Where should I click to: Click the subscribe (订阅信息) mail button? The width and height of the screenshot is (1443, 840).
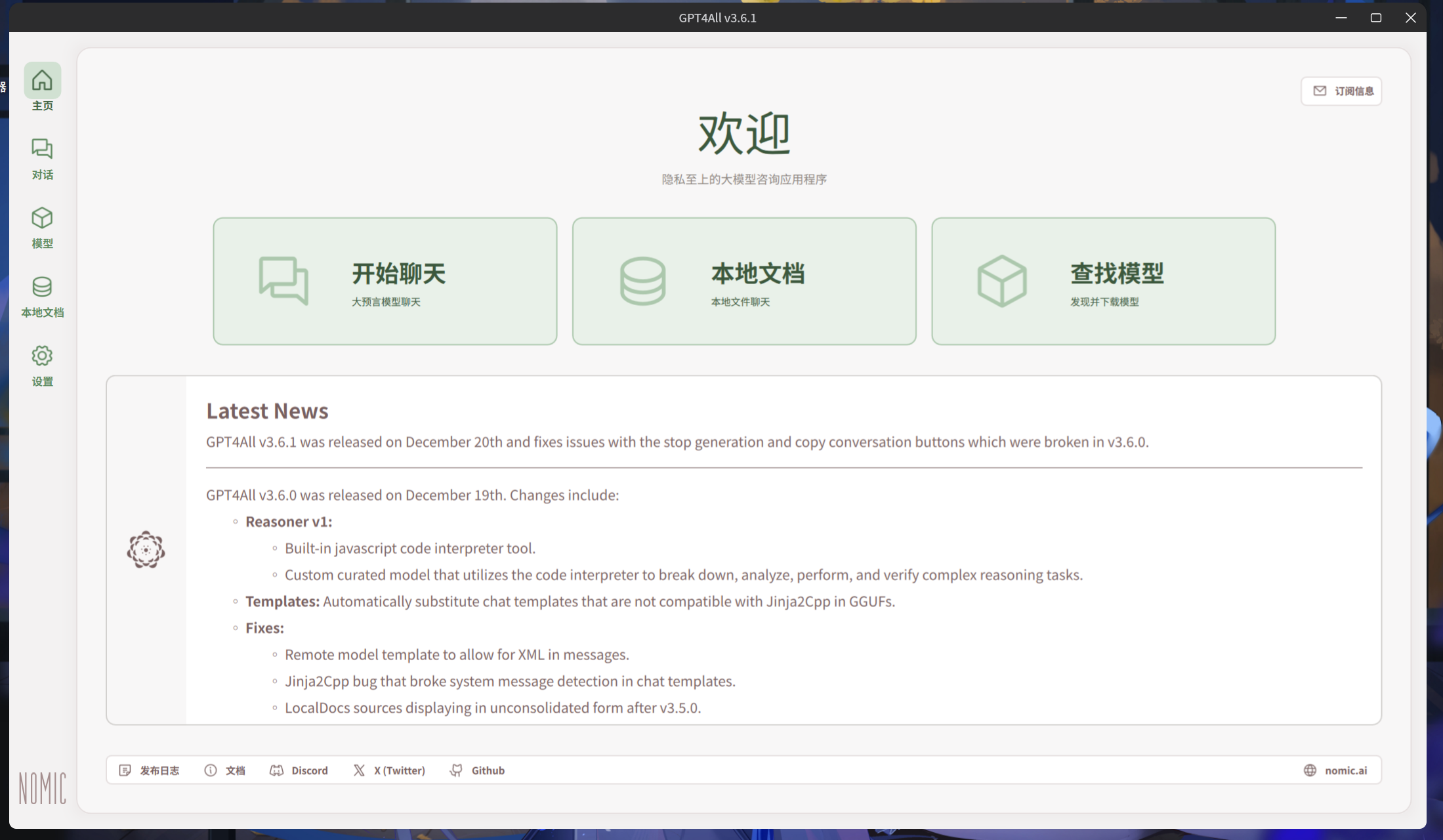[1341, 91]
